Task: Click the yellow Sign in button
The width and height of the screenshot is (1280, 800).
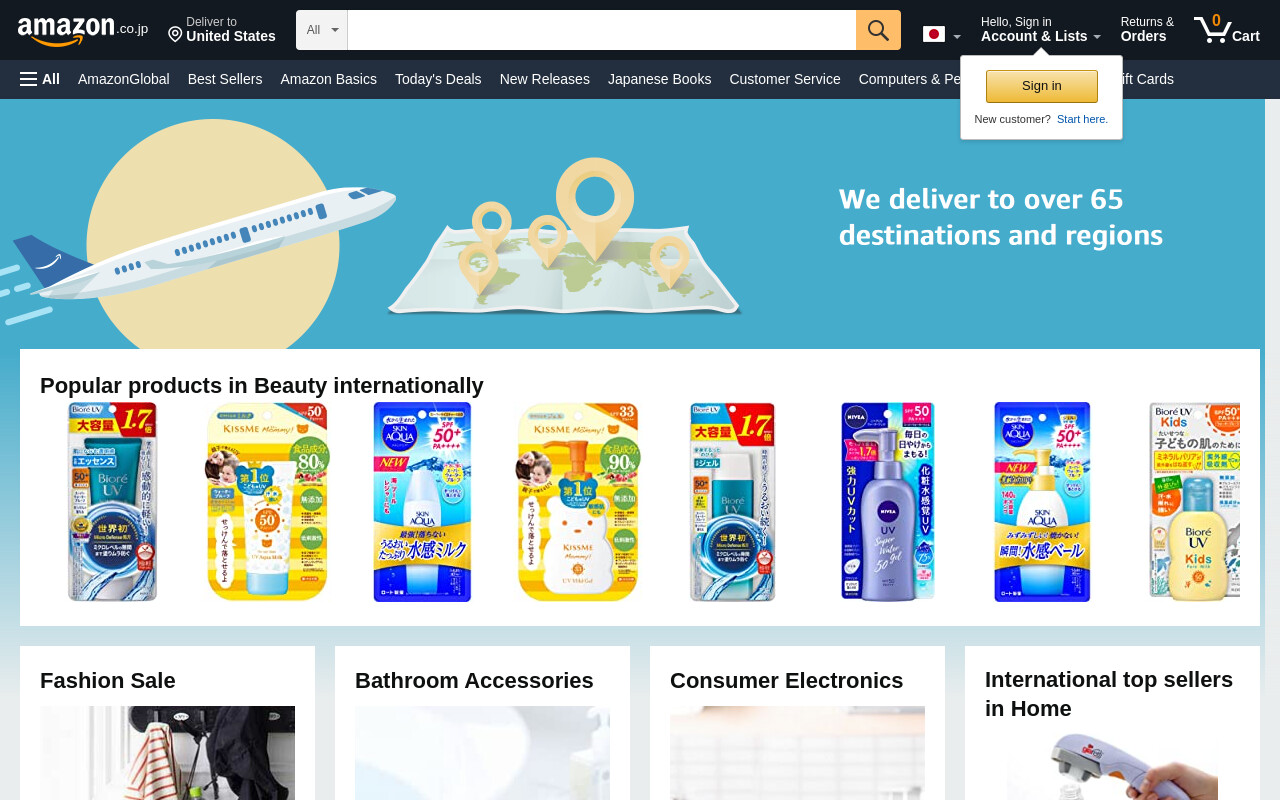Action: (x=1042, y=86)
